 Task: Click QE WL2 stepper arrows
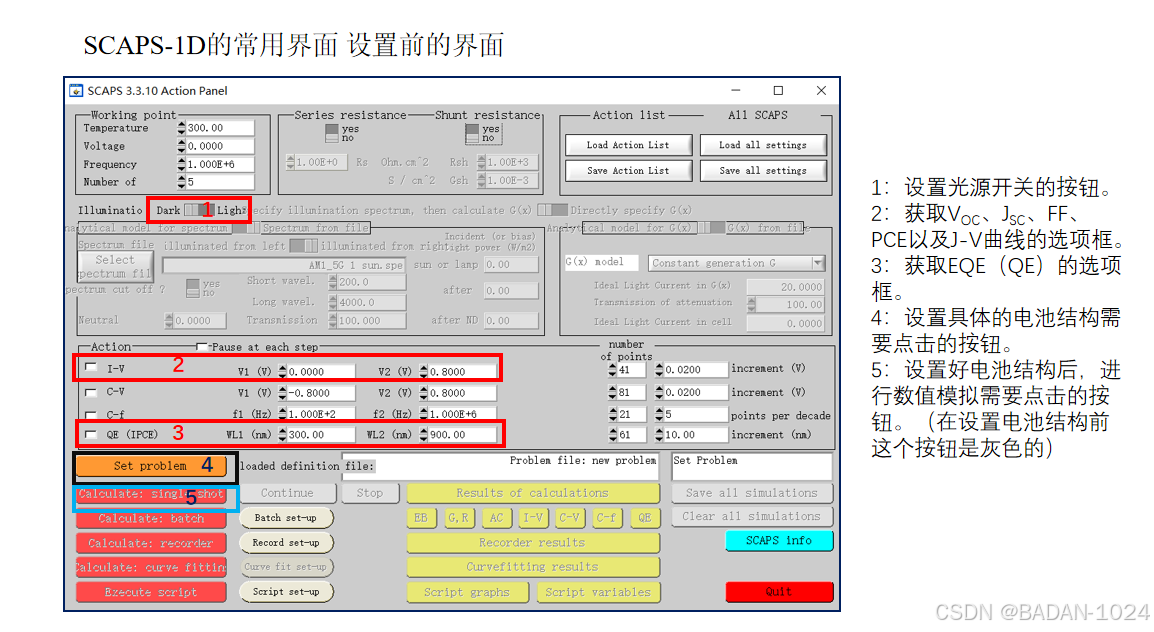(x=423, y=435)
